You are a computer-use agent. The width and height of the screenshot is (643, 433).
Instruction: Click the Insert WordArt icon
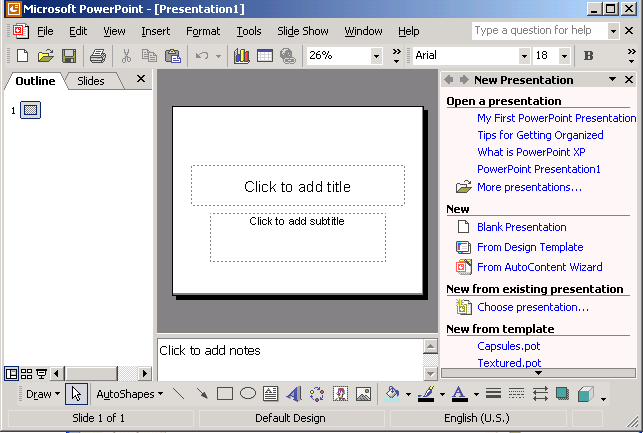click(x=294, y=394)
